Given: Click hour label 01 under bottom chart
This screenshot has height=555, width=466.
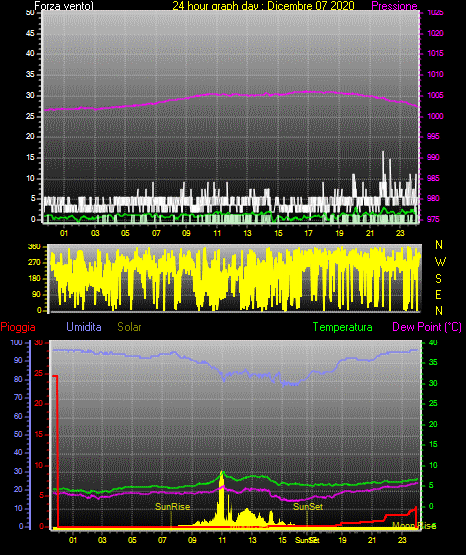Looking at the screenshot, I should coord(73,540).
